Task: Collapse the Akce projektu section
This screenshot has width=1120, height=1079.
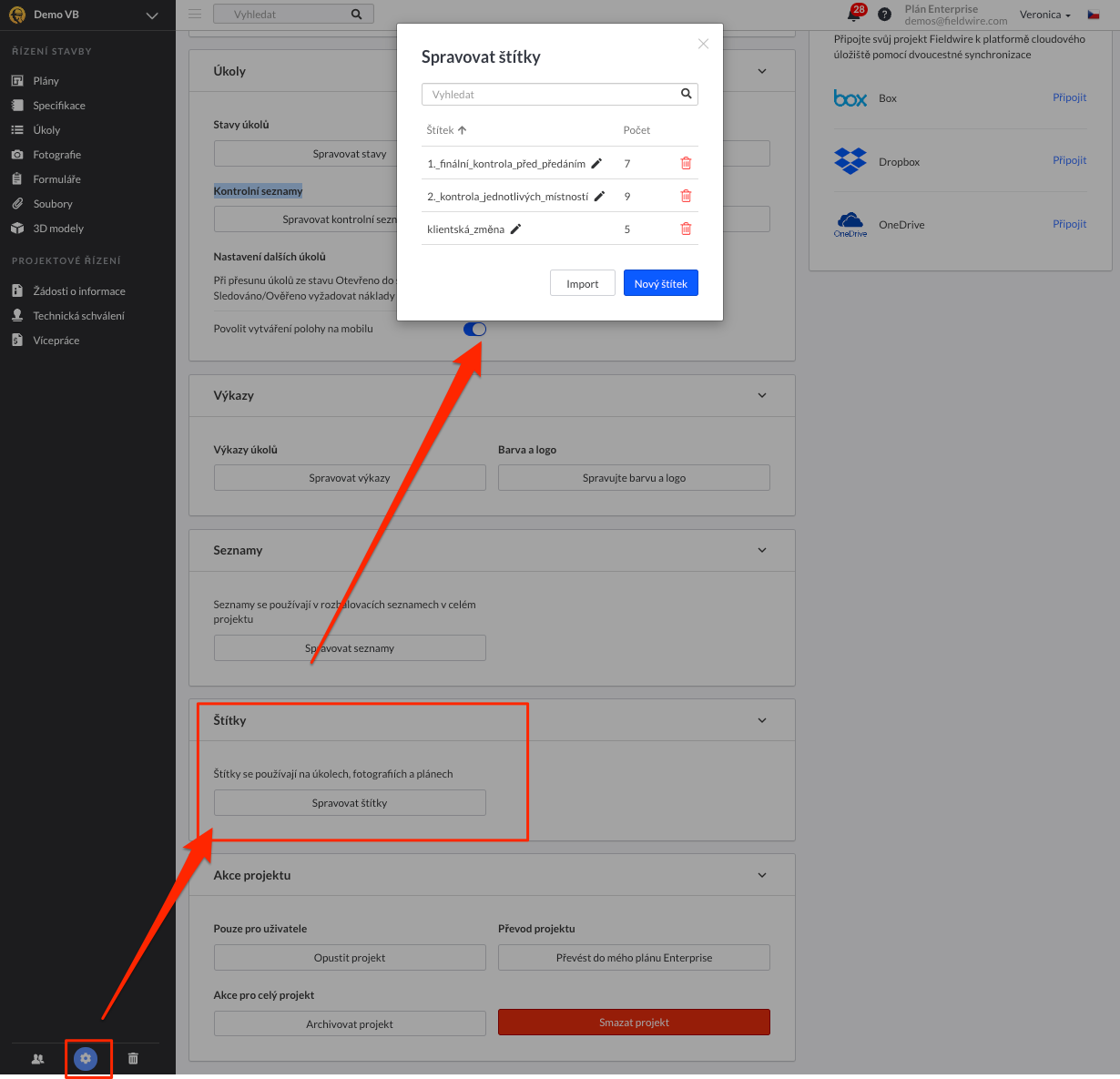Action: [762, 875]
